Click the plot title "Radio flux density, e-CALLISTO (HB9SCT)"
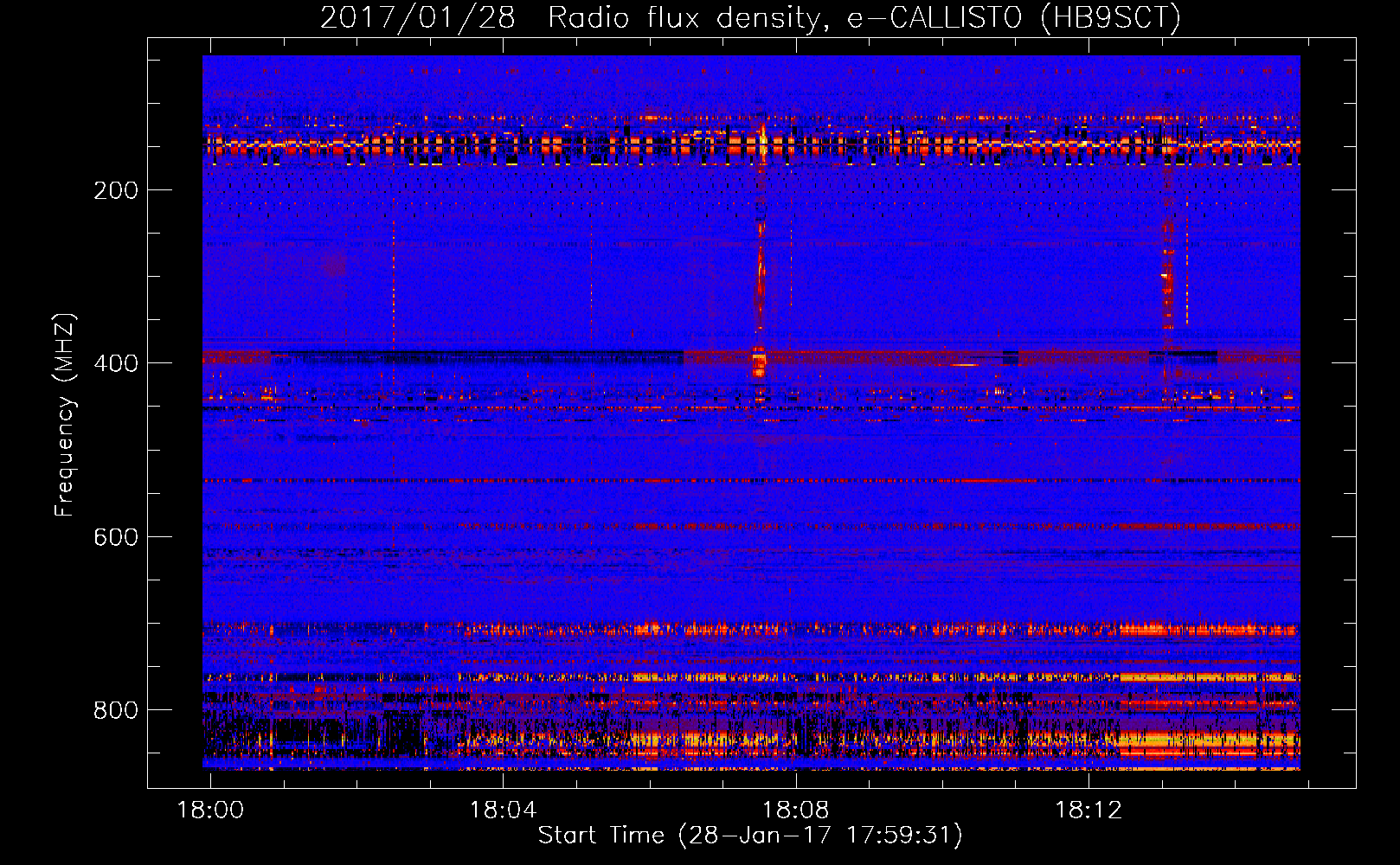Screen dimensions: 1400x865 (864, 17)
